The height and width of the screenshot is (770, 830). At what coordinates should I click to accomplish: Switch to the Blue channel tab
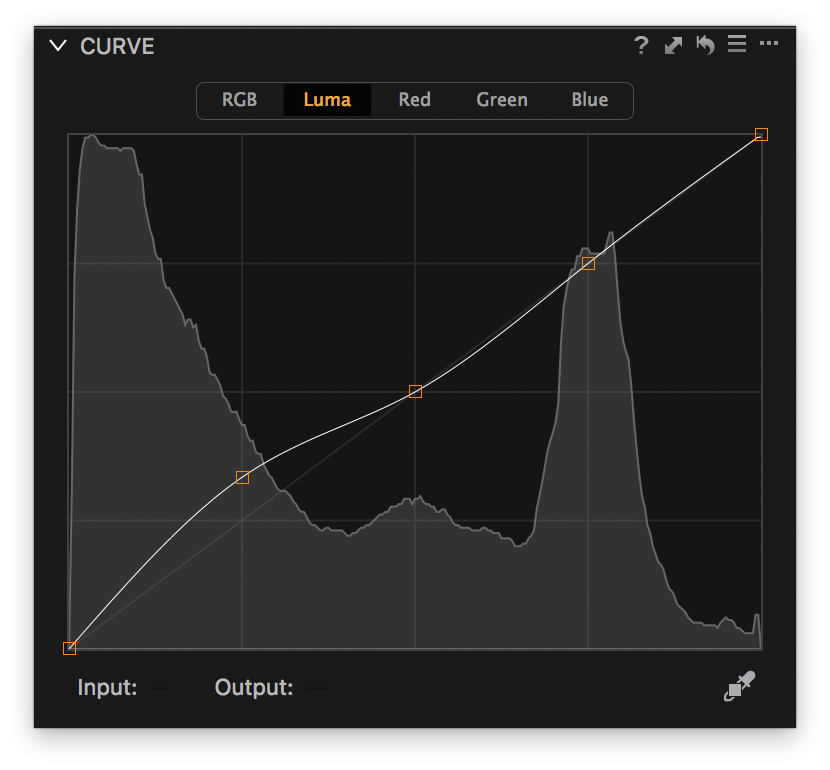point(590,100)
